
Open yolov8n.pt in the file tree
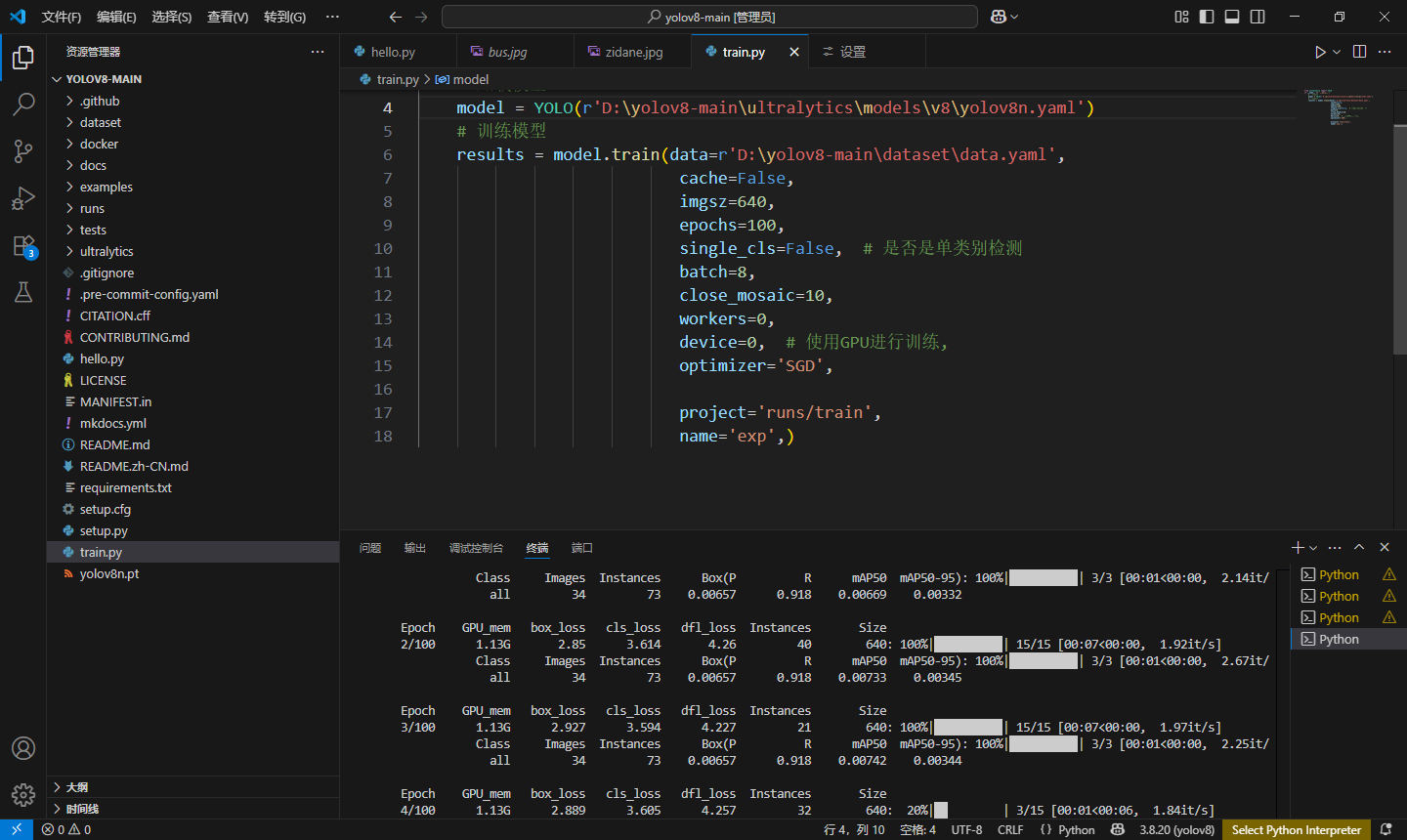[193, 573]
